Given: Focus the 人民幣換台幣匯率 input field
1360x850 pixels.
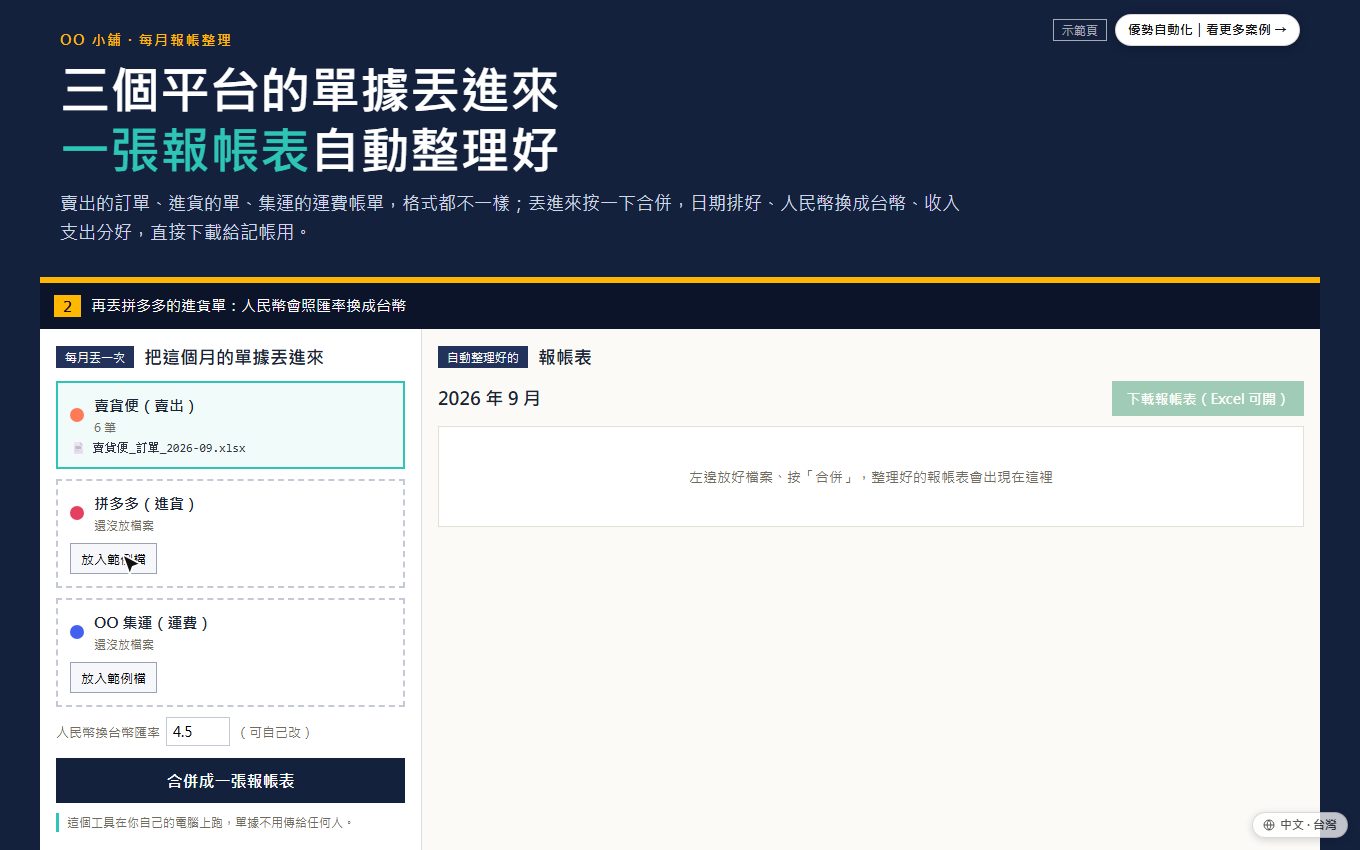Looking at the screenshot, I should point(198,732).
